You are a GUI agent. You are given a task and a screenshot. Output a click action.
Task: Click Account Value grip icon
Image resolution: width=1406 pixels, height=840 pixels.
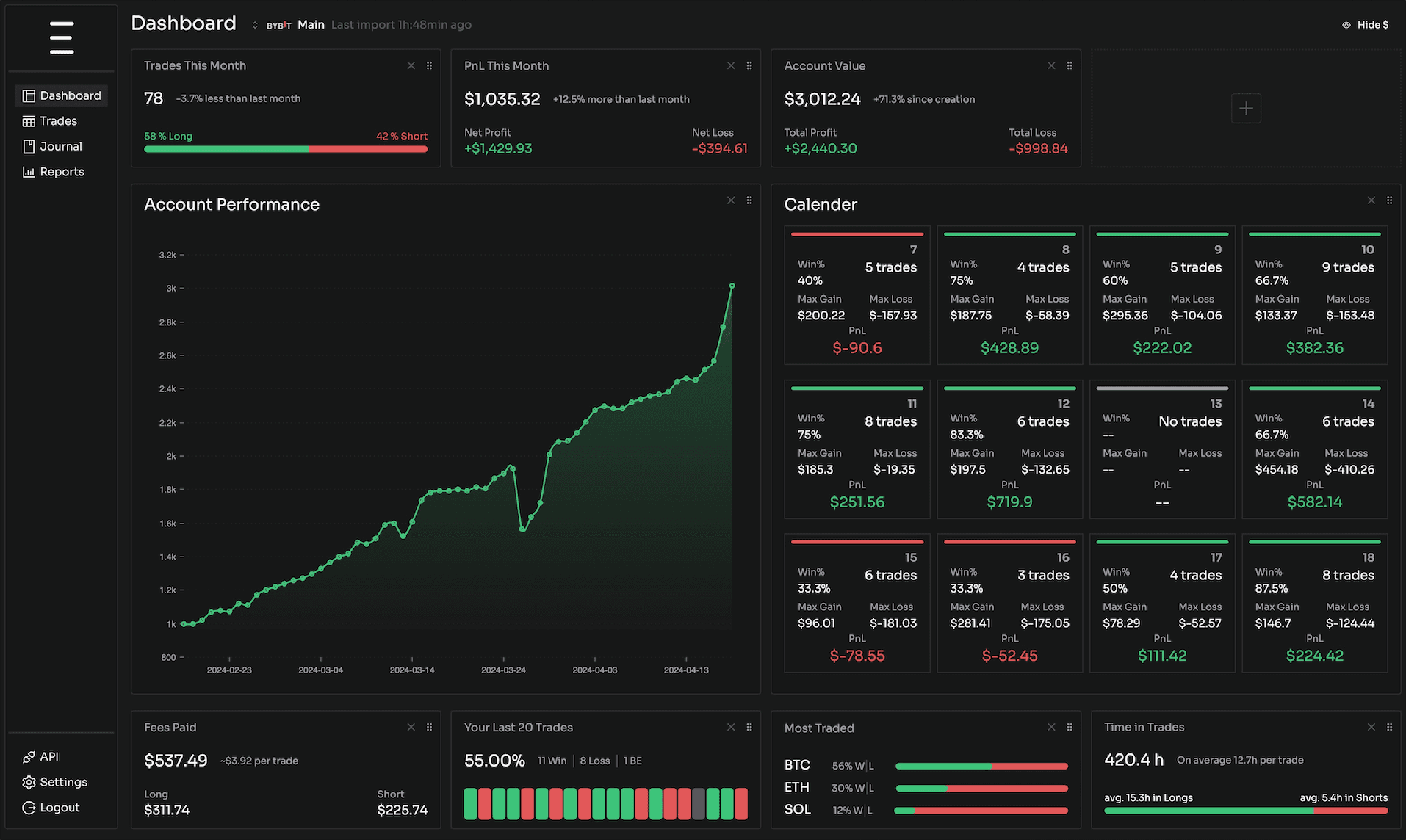coord(1070,65)
